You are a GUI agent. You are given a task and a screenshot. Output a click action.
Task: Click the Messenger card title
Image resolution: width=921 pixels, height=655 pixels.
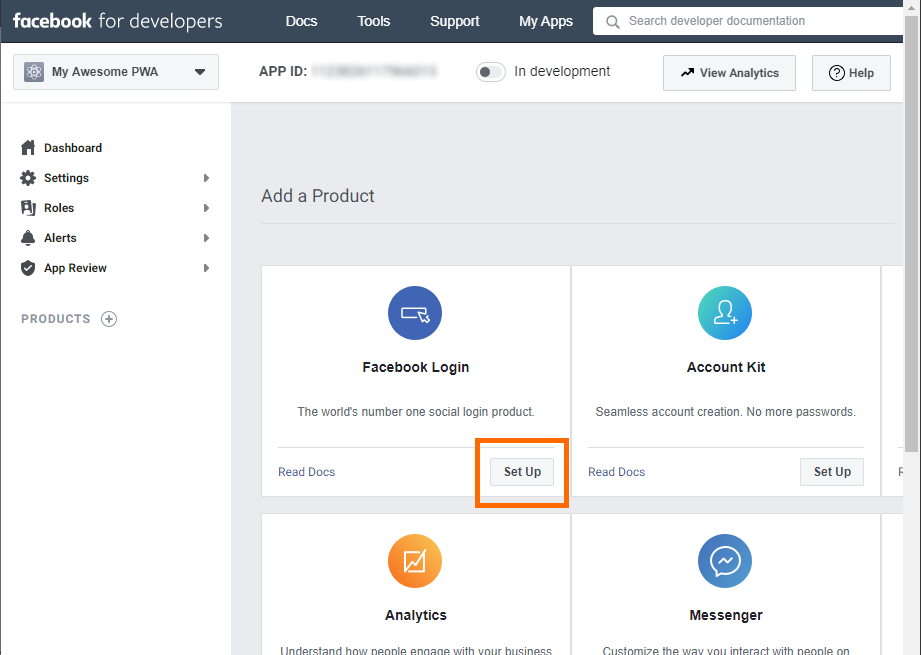pyautogui.click(x=726, y=615)
